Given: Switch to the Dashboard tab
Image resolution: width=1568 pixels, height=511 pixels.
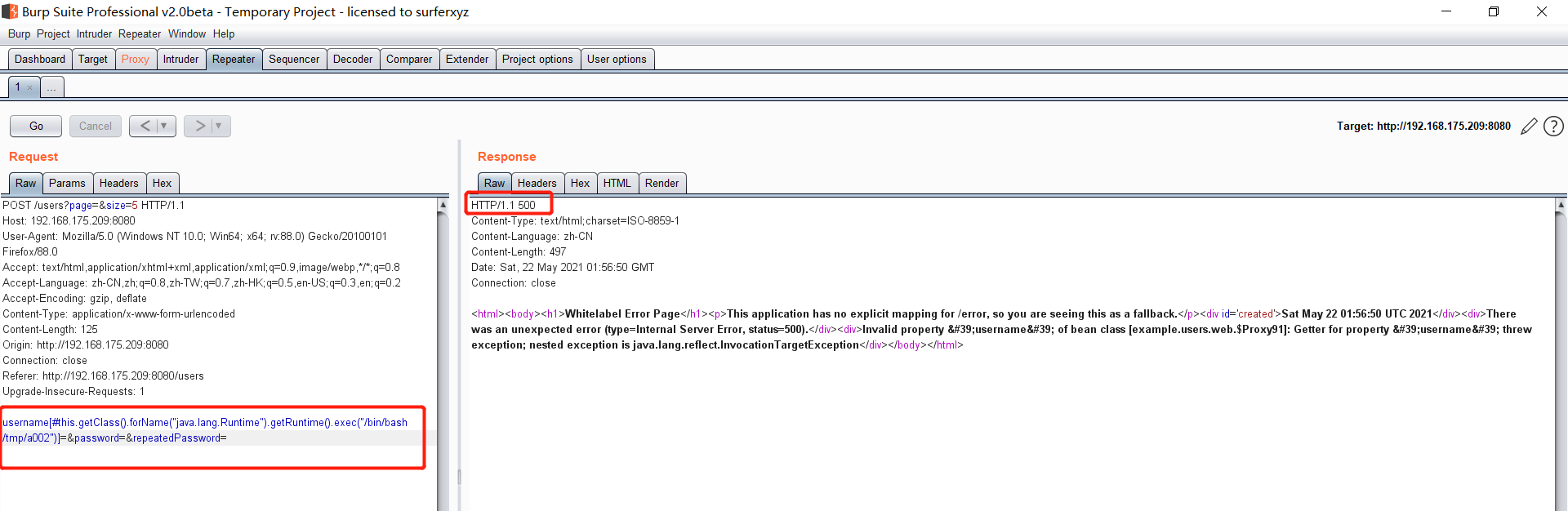Looking at the screenshot, I should pyautogui.click(x=40, y=59).
